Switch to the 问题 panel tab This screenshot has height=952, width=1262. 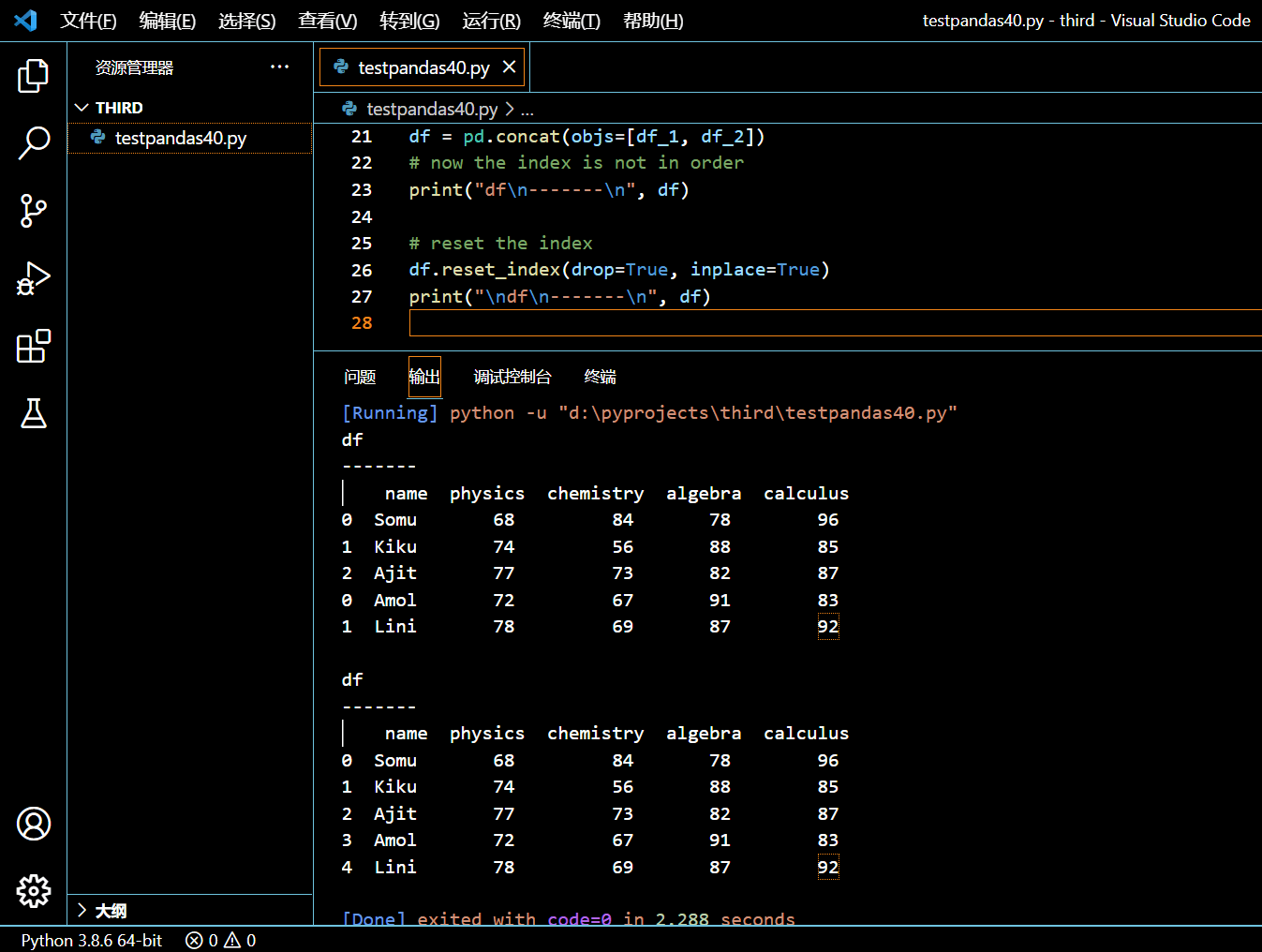pyautogui.click(x=360, y=377)
